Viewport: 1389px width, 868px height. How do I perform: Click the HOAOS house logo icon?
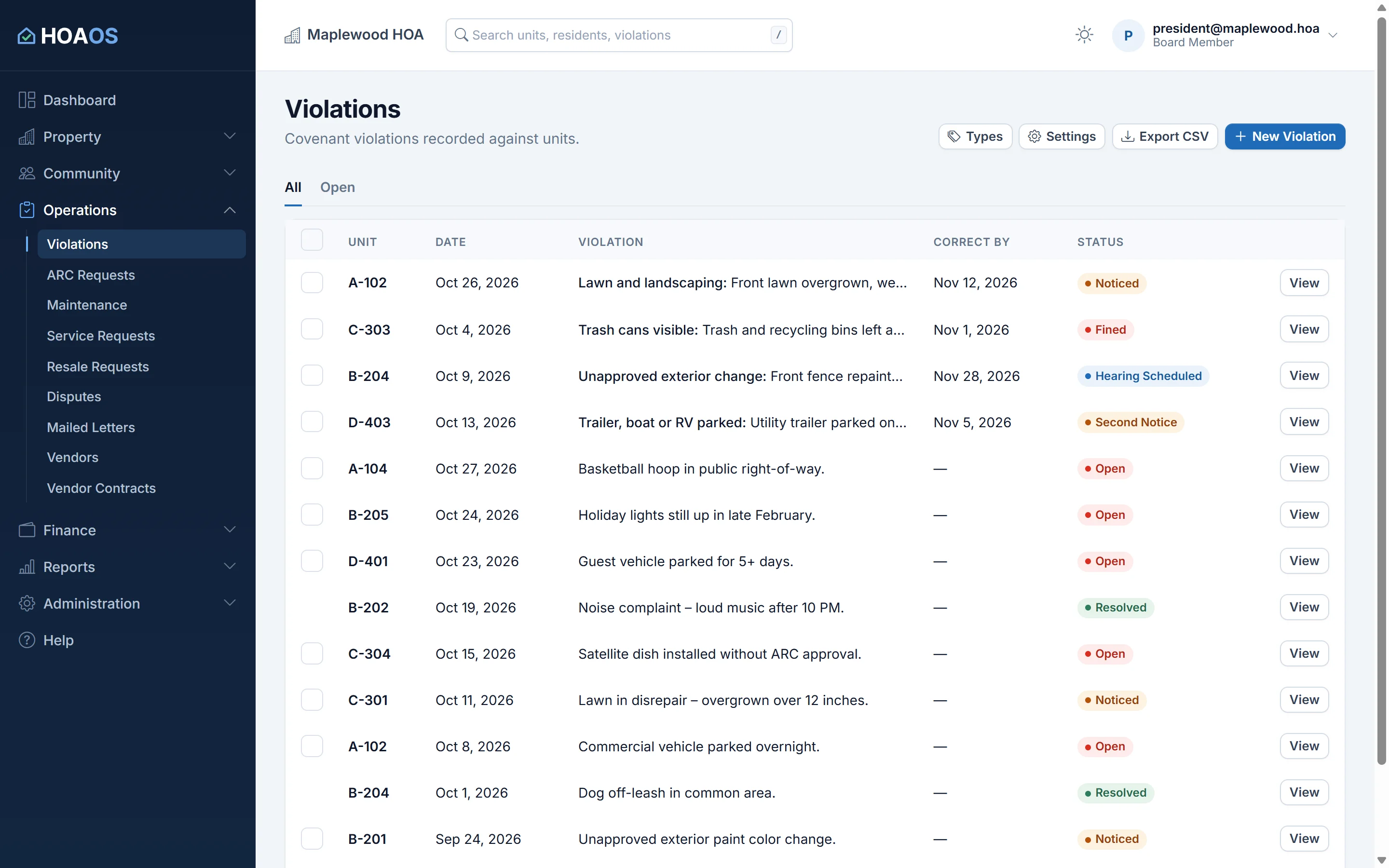pyautogui.click(x=27, y=36)
